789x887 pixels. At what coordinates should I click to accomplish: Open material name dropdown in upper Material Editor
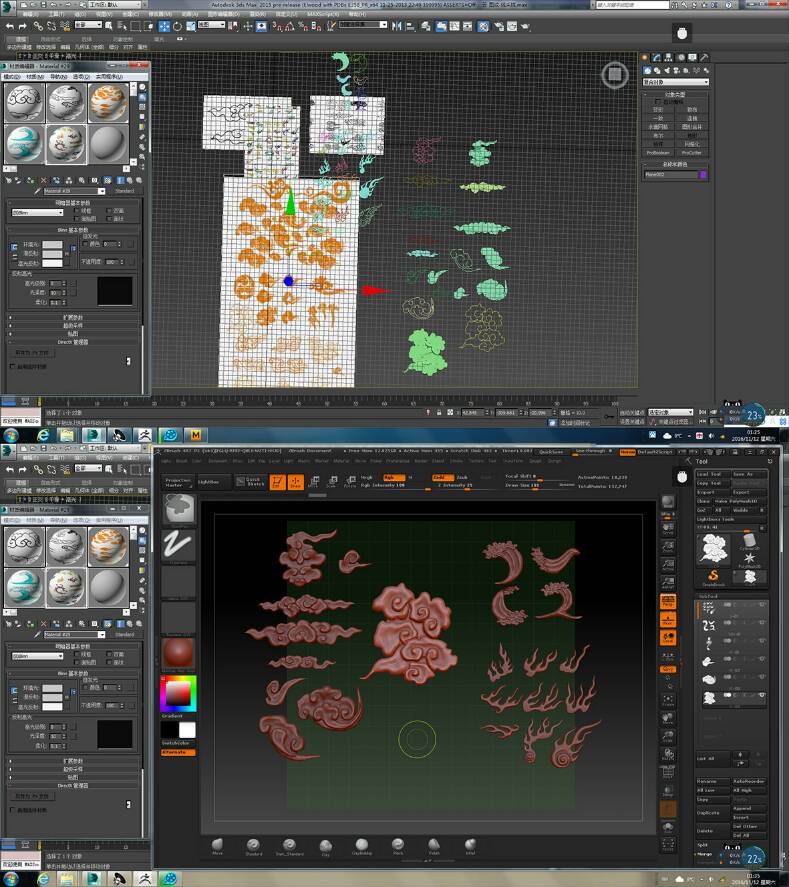[x=102, y=191]
